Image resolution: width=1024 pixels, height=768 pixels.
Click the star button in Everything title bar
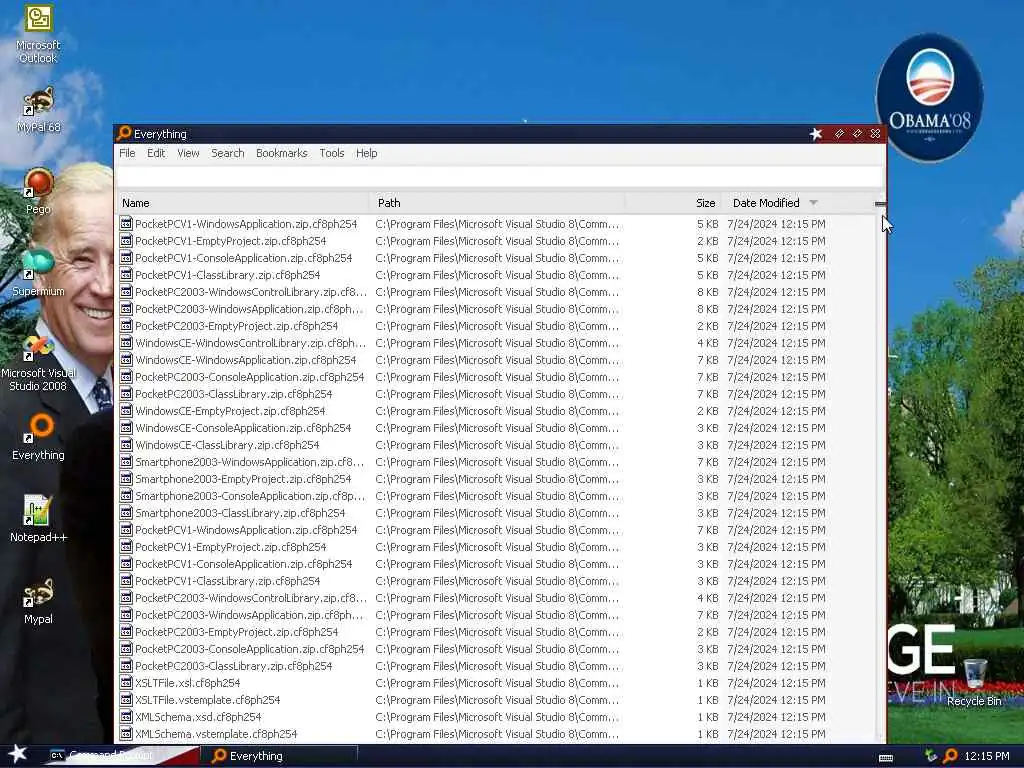tap(816, 134)
